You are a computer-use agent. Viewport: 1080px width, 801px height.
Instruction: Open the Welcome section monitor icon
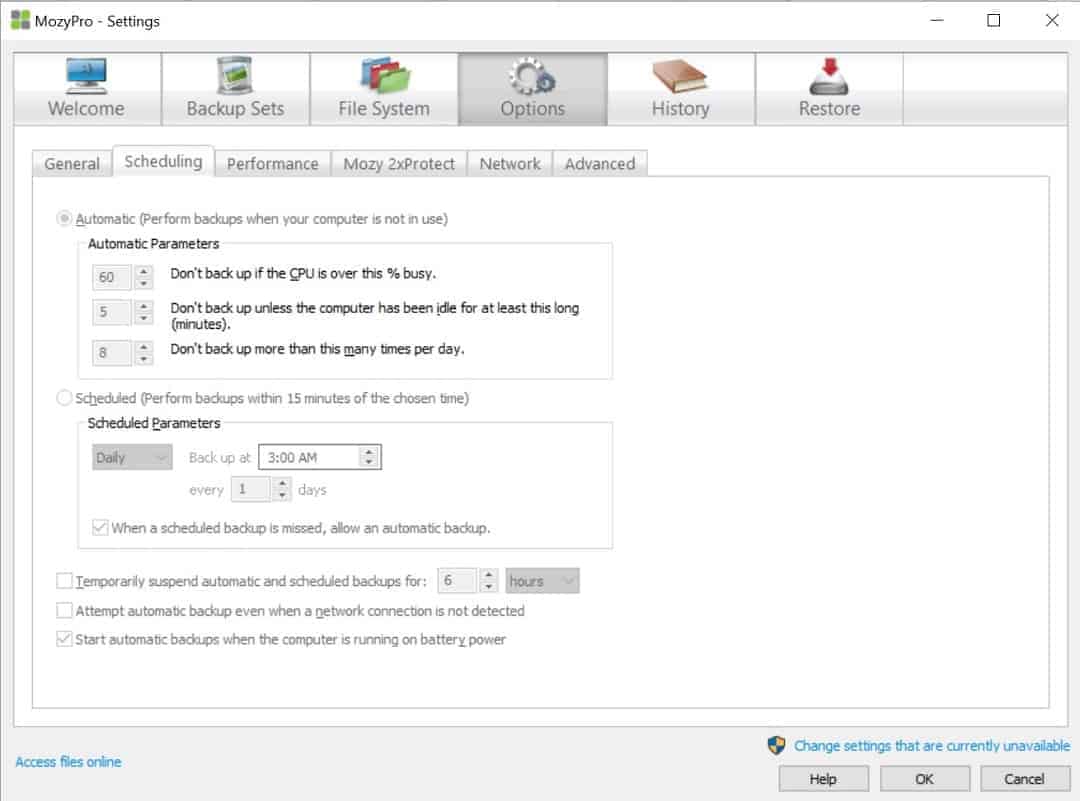pyautogui.click(x=86, y=76)
